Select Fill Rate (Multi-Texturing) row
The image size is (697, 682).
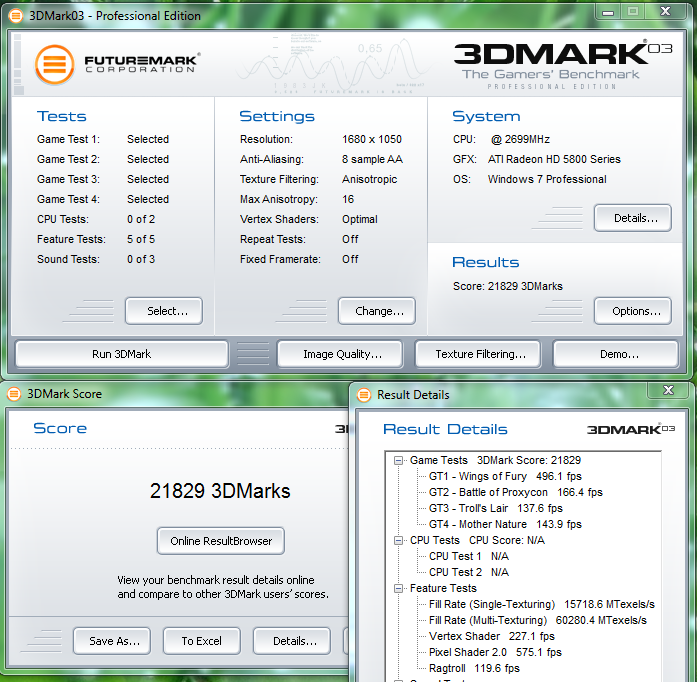[x=537, y=621]
